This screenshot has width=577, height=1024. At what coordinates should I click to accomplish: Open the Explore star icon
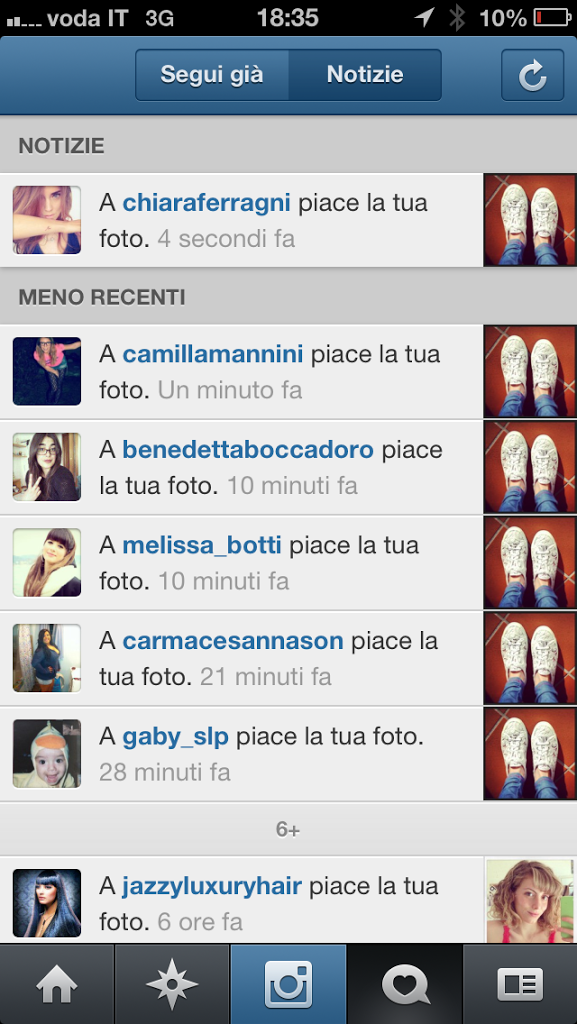[172, 984]
